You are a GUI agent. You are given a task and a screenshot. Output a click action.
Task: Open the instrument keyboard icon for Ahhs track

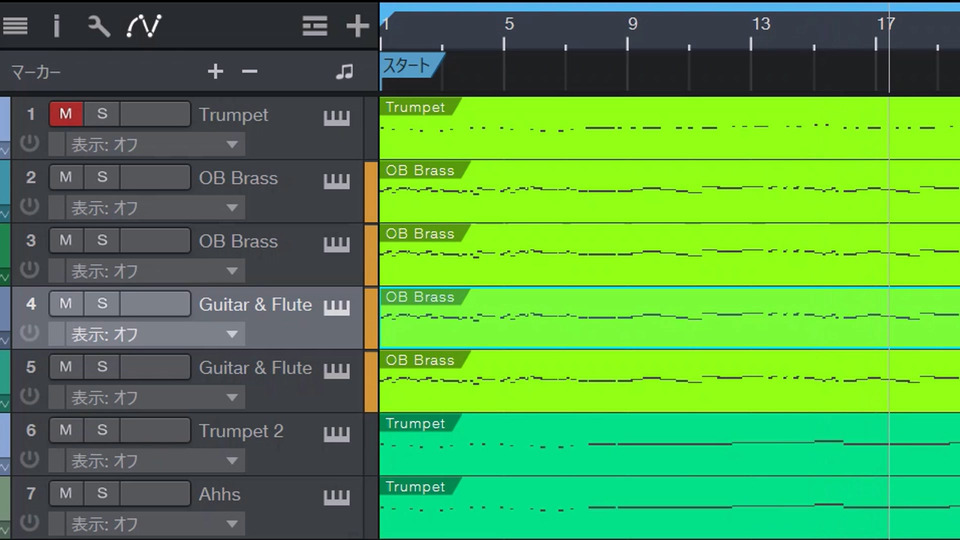pos(337,497)
